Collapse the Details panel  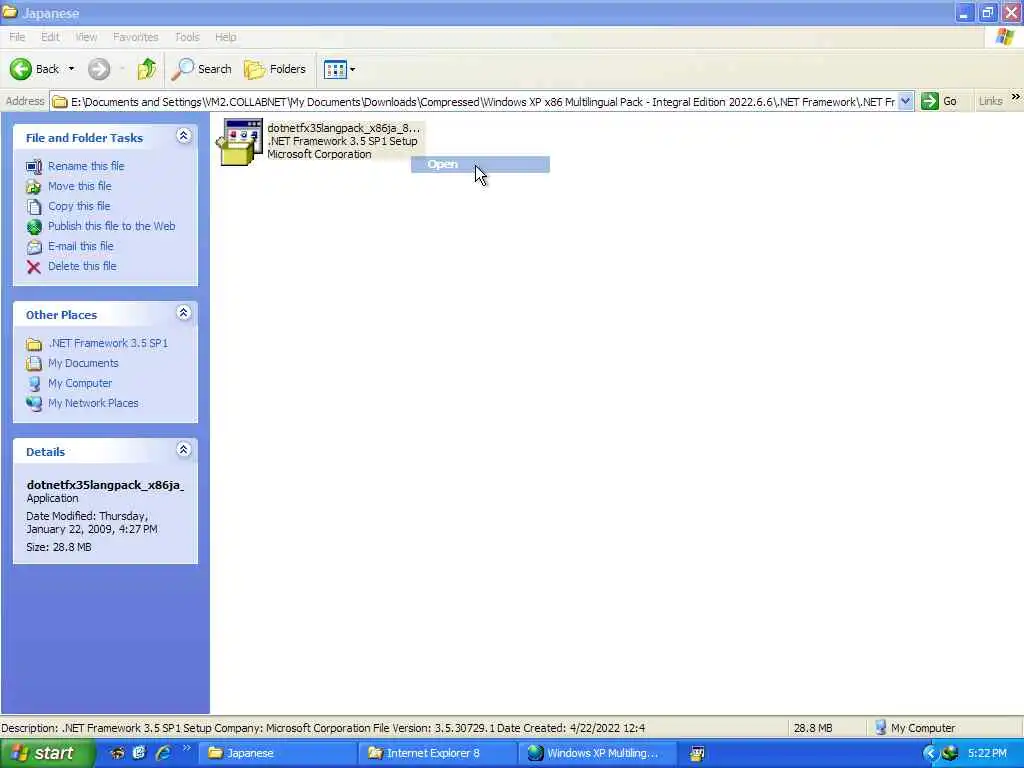[184, 450]
